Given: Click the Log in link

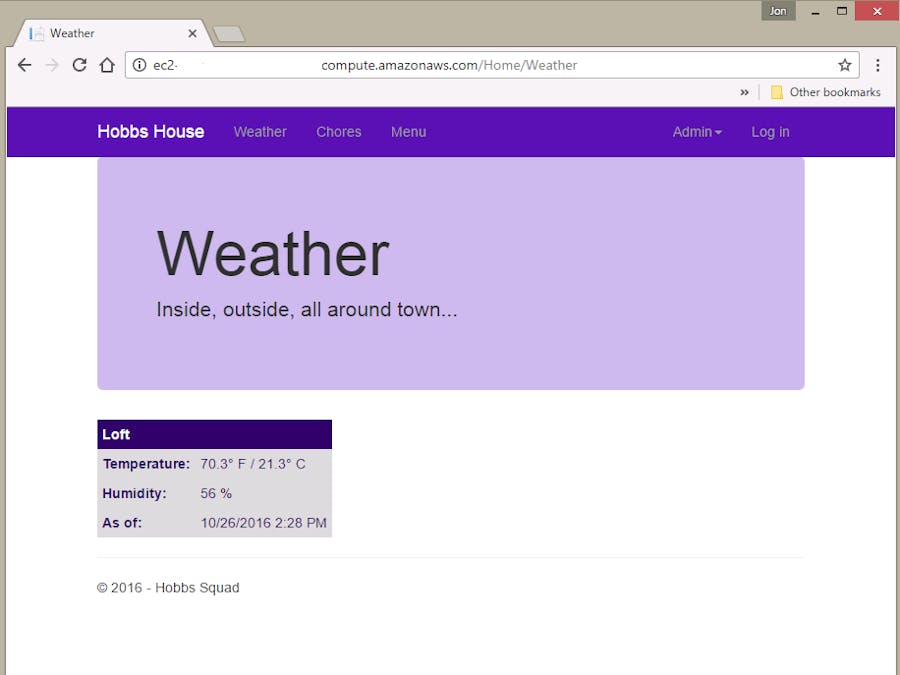Looking at the screenshot, I should (x=770, y=131).
